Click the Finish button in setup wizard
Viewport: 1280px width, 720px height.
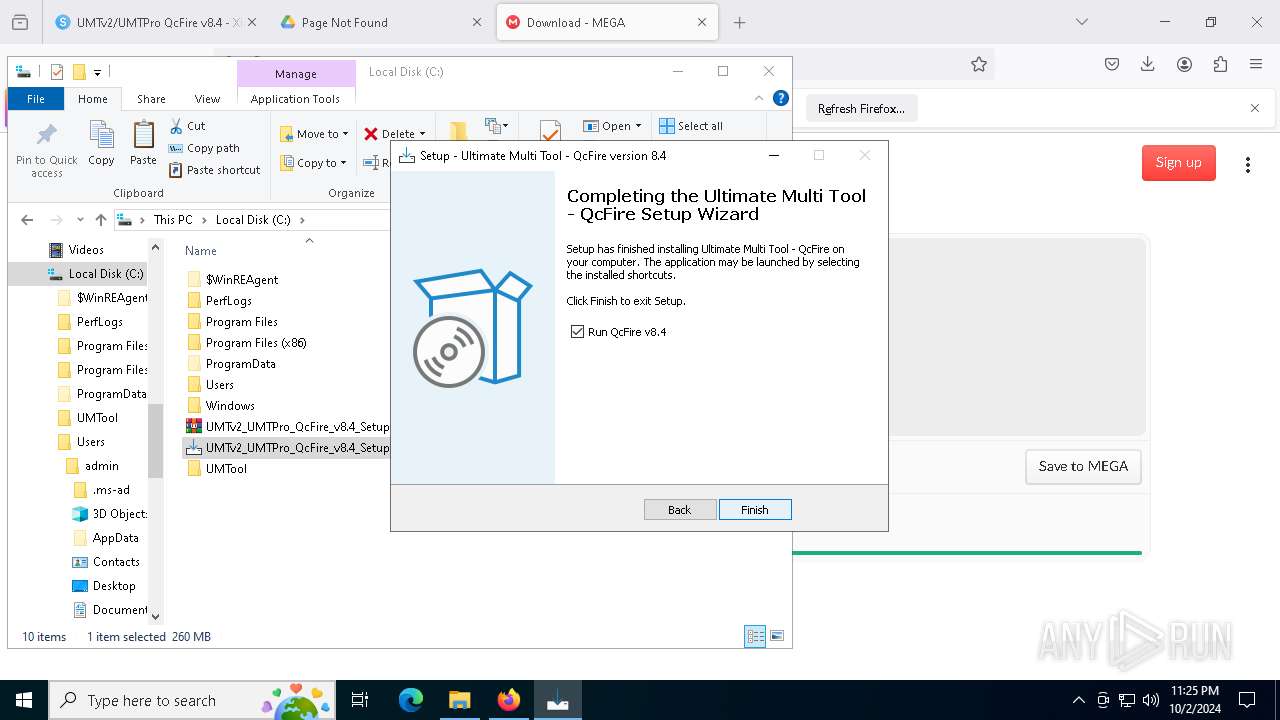(x=755, y=510)
